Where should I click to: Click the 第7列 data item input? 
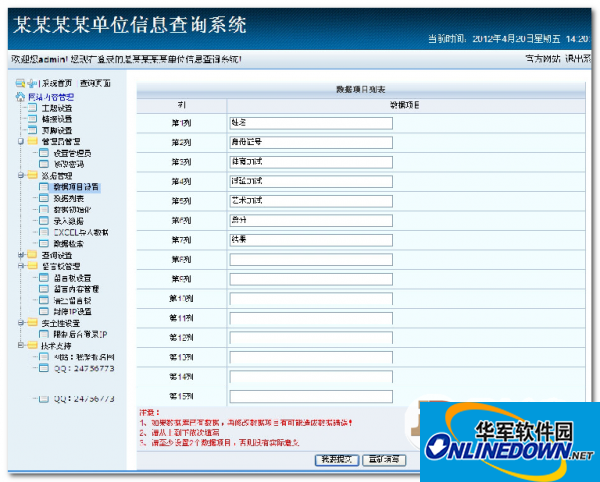pos(311,240)
